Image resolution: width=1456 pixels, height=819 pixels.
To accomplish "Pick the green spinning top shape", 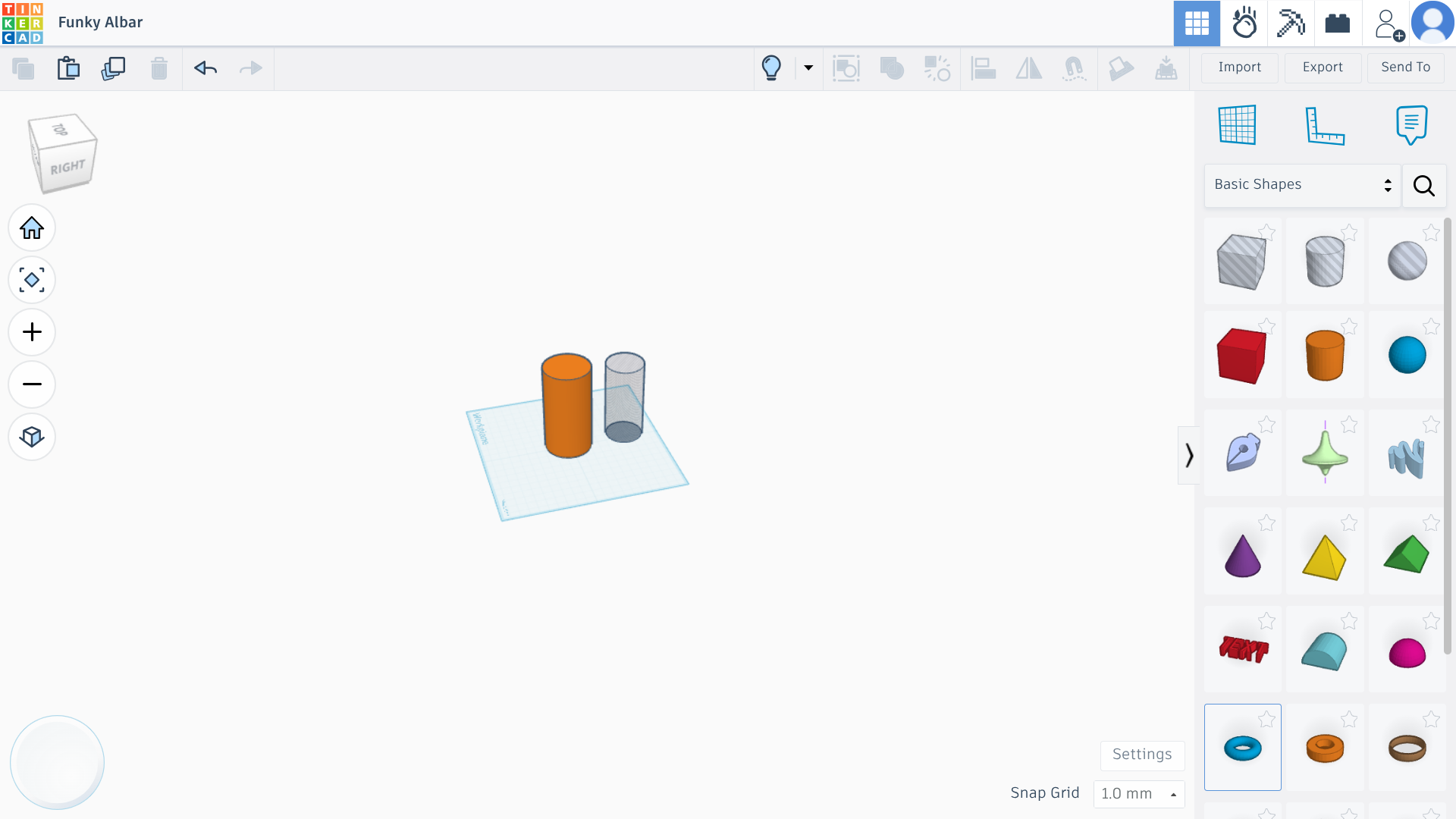I will [1325, 453].
